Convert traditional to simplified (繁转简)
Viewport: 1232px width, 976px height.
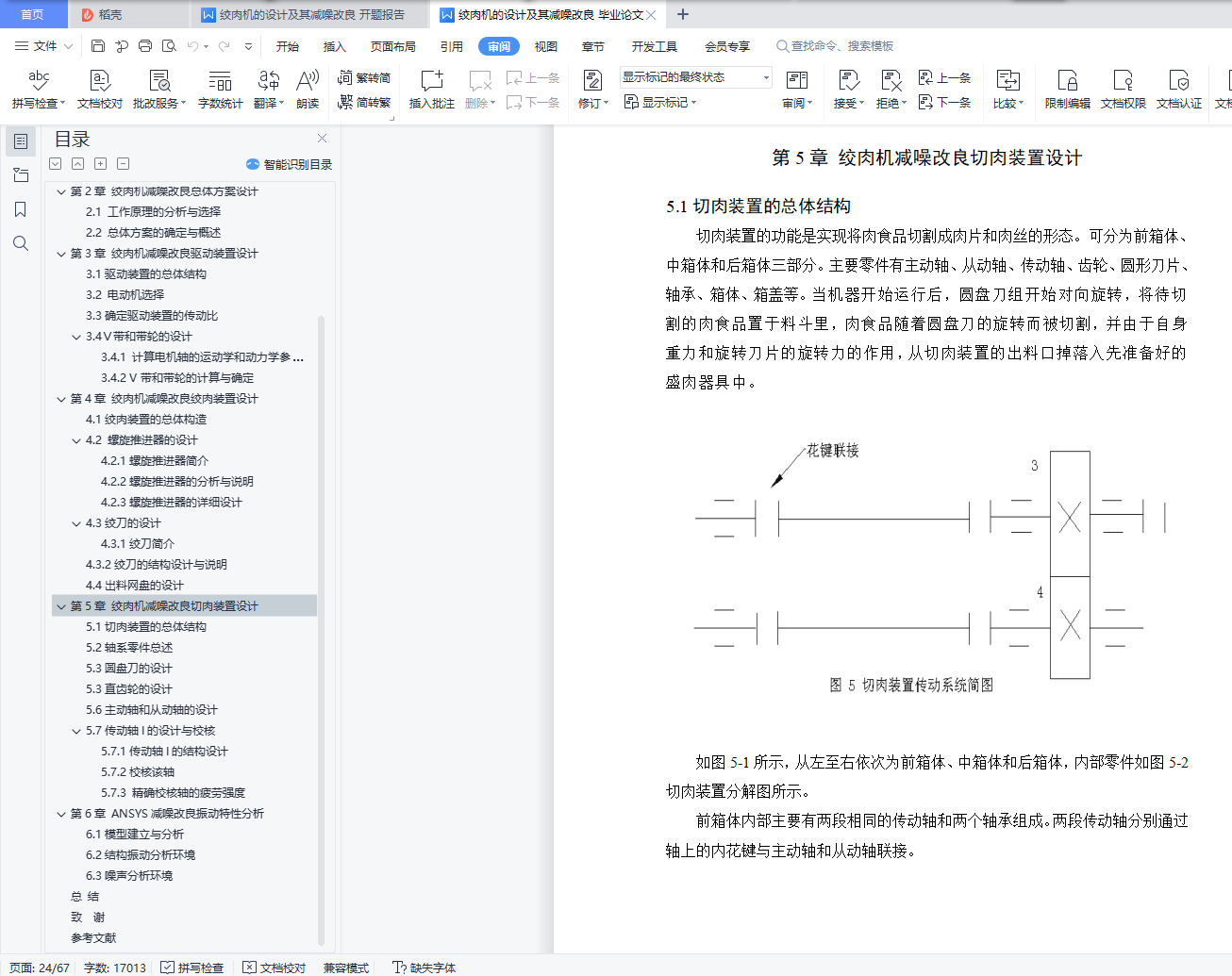[364, 78]
